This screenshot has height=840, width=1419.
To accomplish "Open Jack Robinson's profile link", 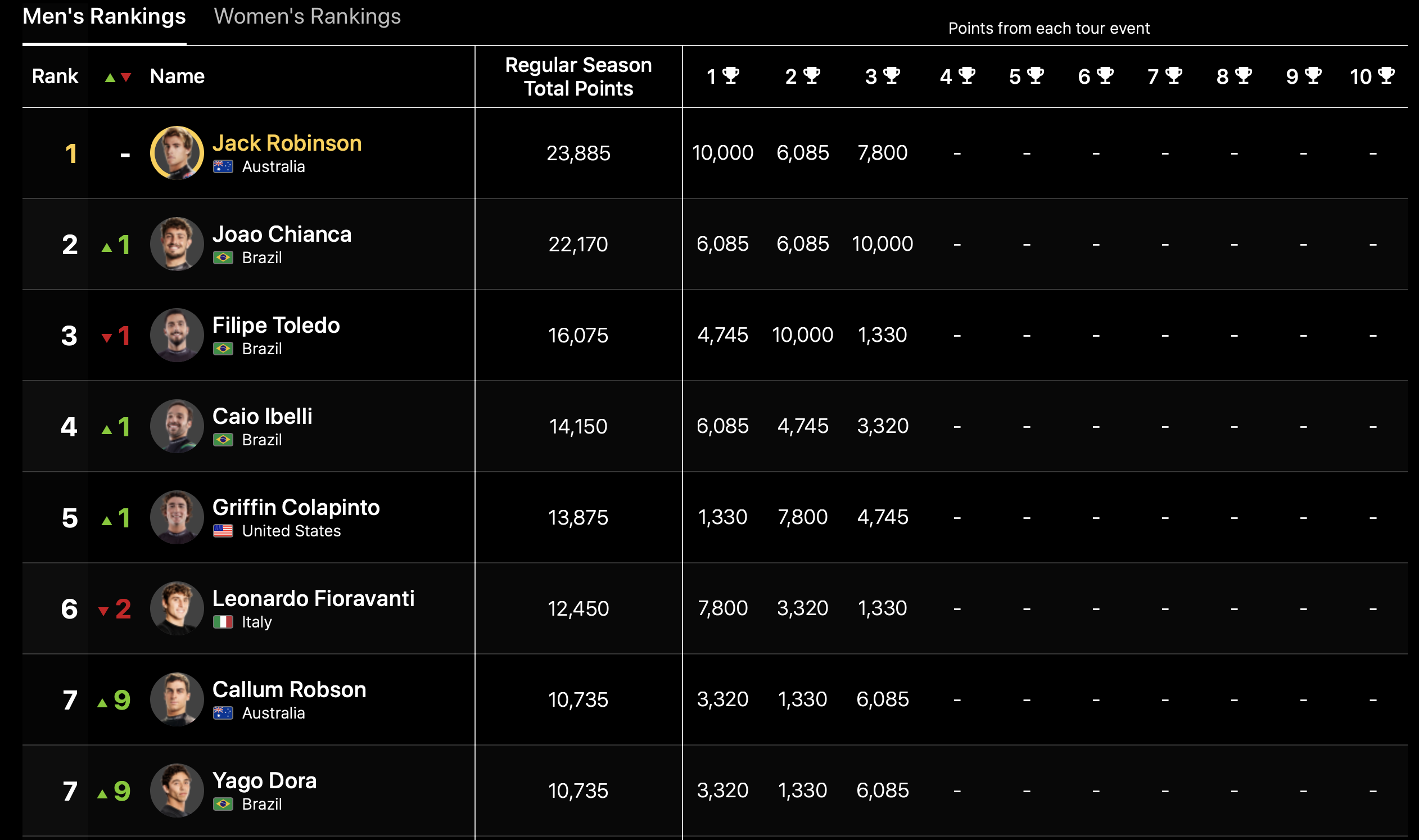I will 287,143.
